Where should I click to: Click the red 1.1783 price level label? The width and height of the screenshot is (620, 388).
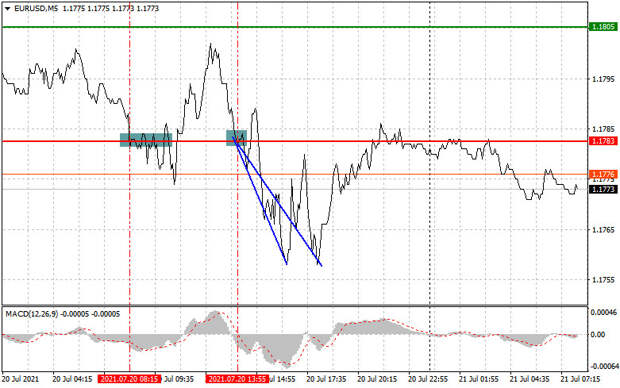[603, 141]
